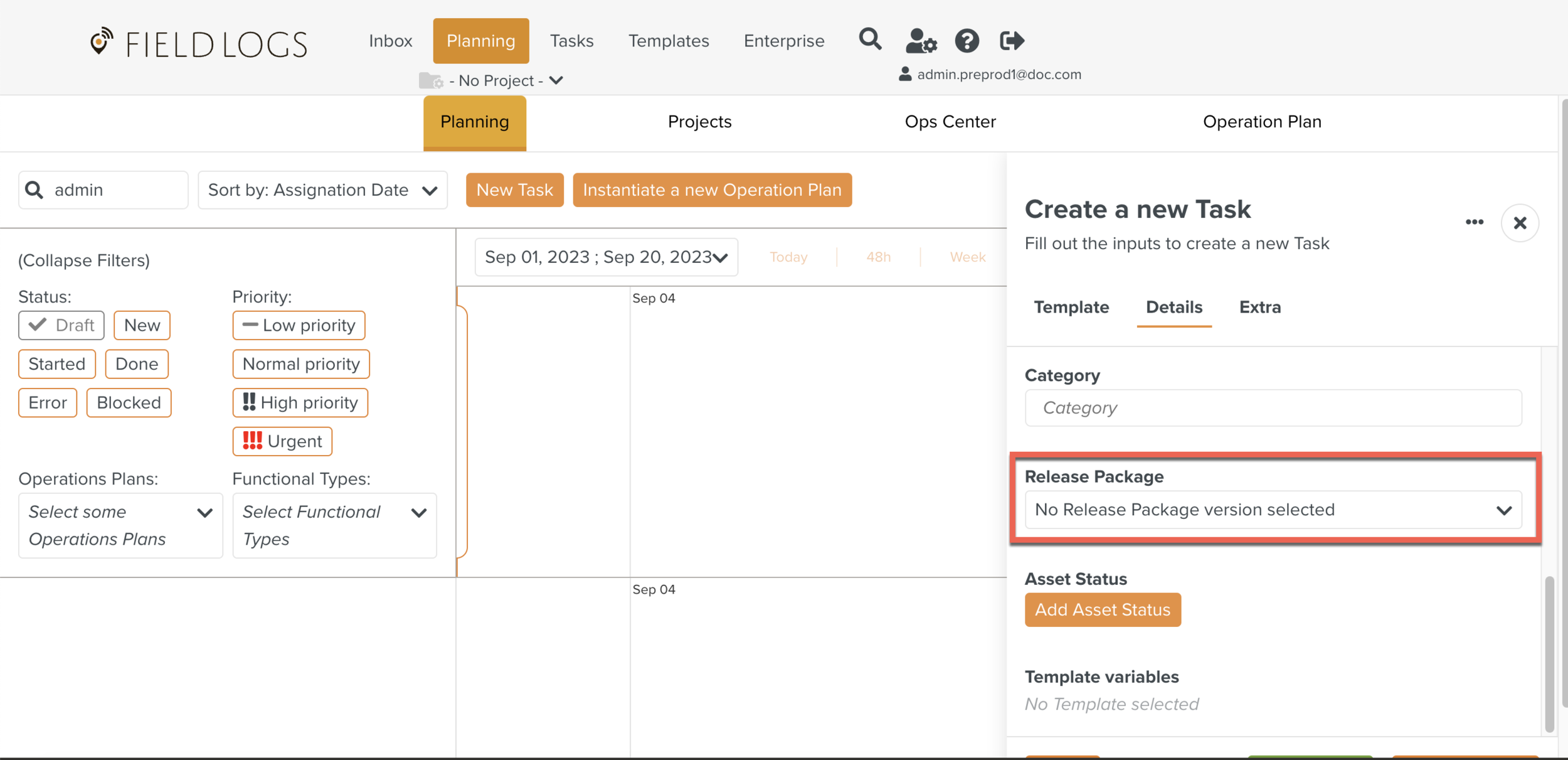Click the task panel vertical scrollbar
This screenshot has width=1568, height=760.
1549,653
